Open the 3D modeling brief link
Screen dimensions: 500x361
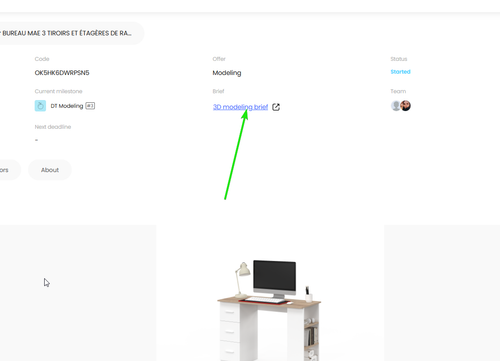coord(240,107)
